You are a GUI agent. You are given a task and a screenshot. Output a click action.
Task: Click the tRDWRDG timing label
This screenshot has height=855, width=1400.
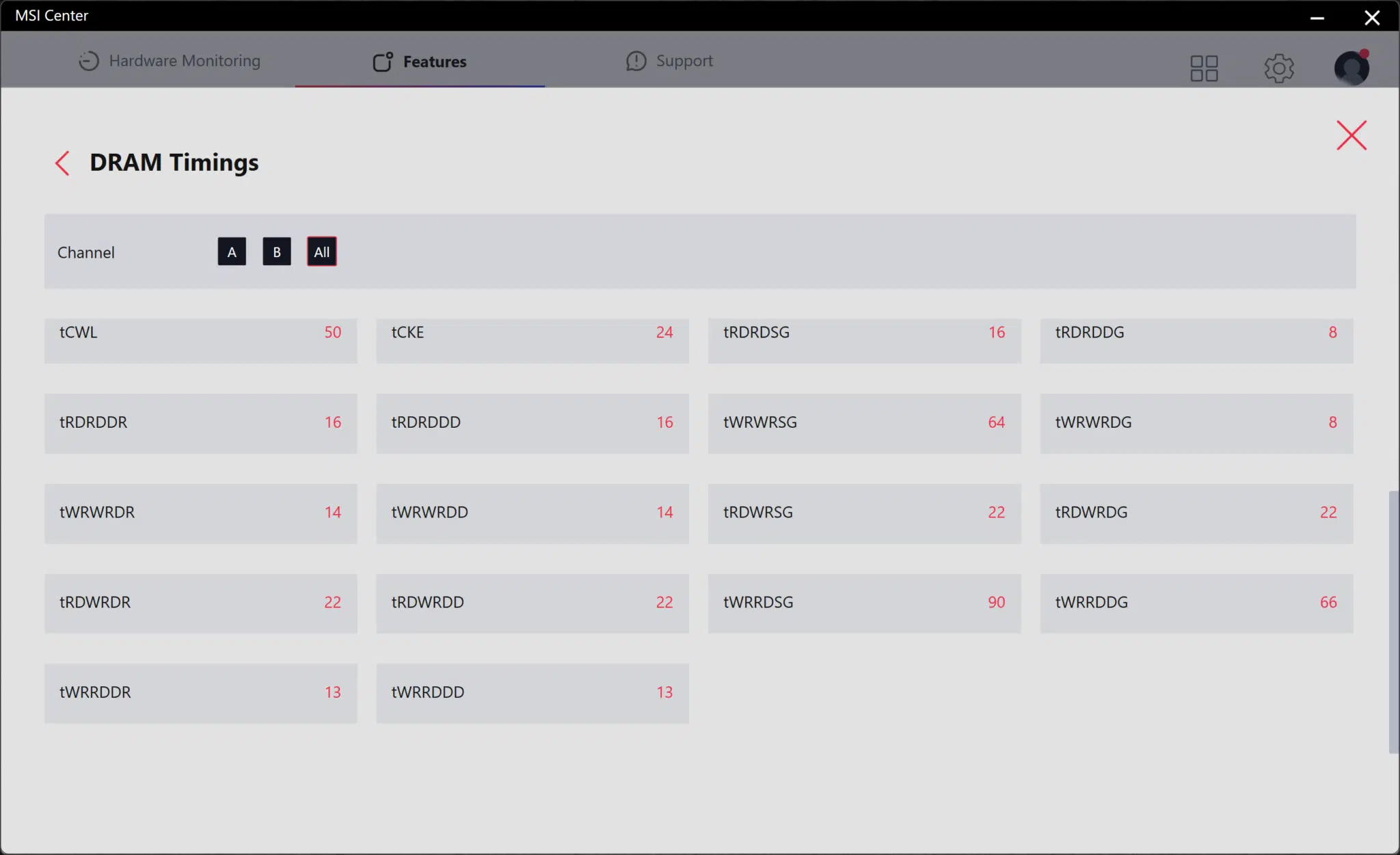(1092, 512)
